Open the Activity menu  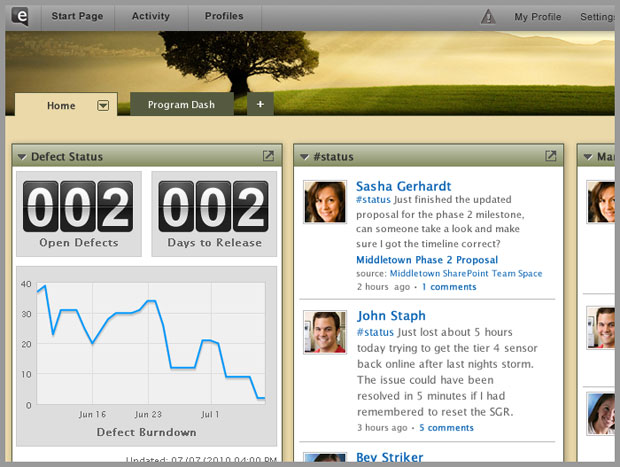[150, 16]
